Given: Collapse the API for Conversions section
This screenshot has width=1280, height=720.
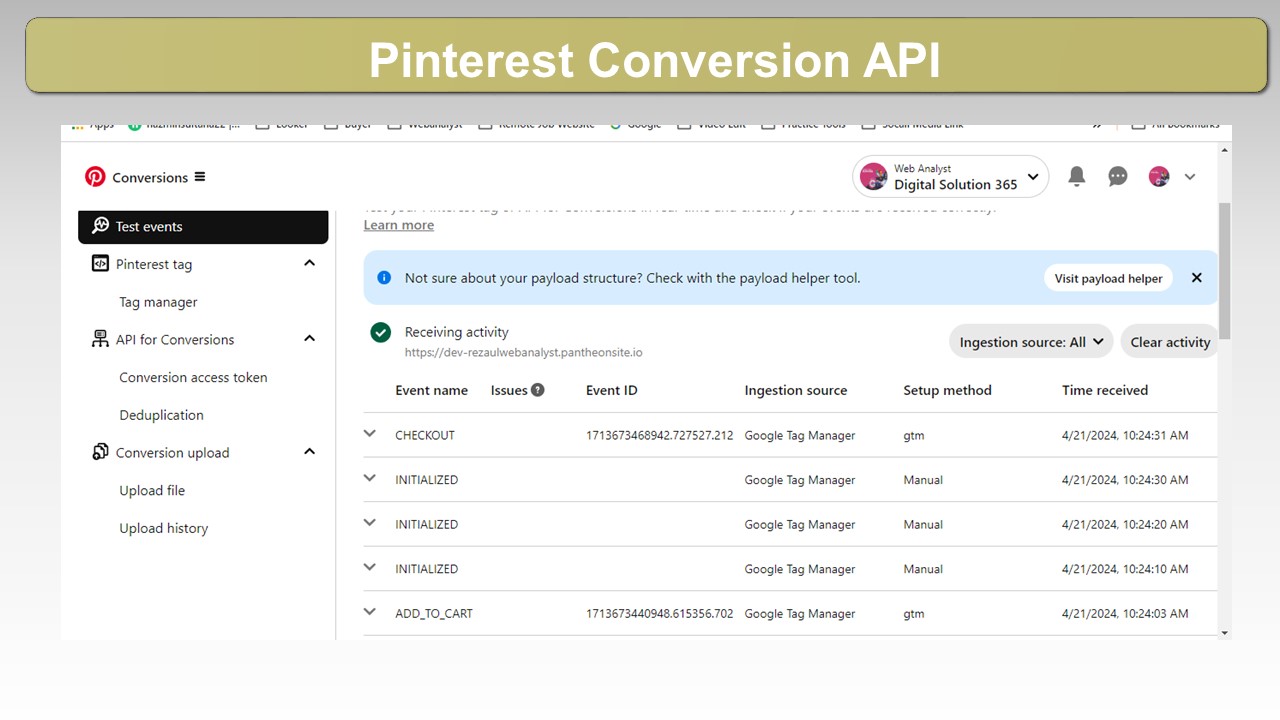Looking at the screenshot, I should [309, 338].
